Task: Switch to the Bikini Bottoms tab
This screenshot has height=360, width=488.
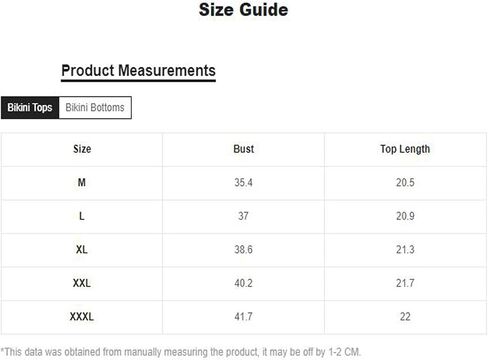Action: tap(95, 108)
